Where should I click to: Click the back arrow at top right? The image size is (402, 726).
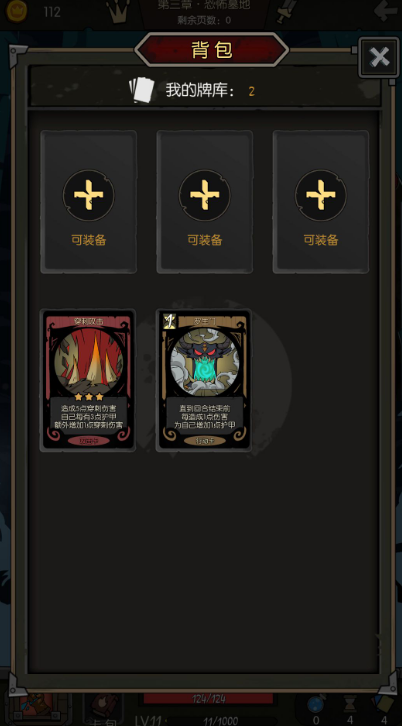pos(385,11)
